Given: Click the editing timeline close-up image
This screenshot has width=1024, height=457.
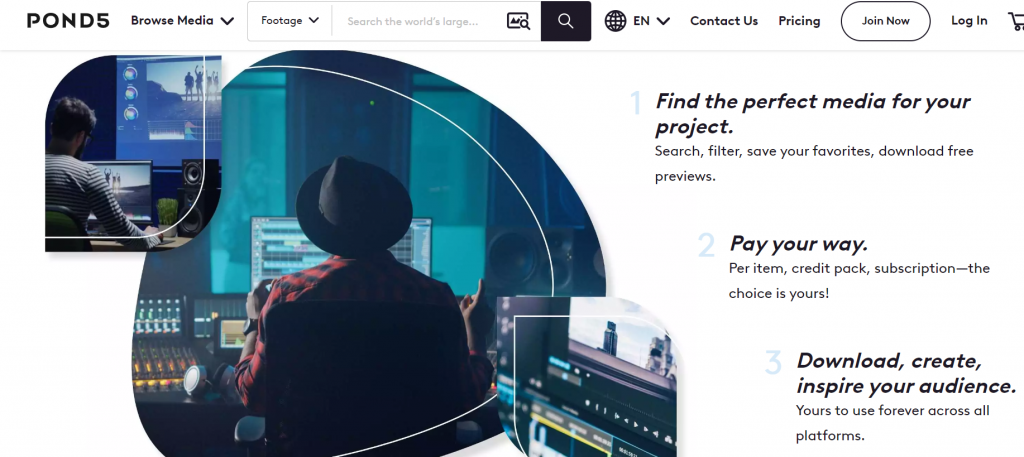Looking at the screenshot, I should (x=586, y=377).
